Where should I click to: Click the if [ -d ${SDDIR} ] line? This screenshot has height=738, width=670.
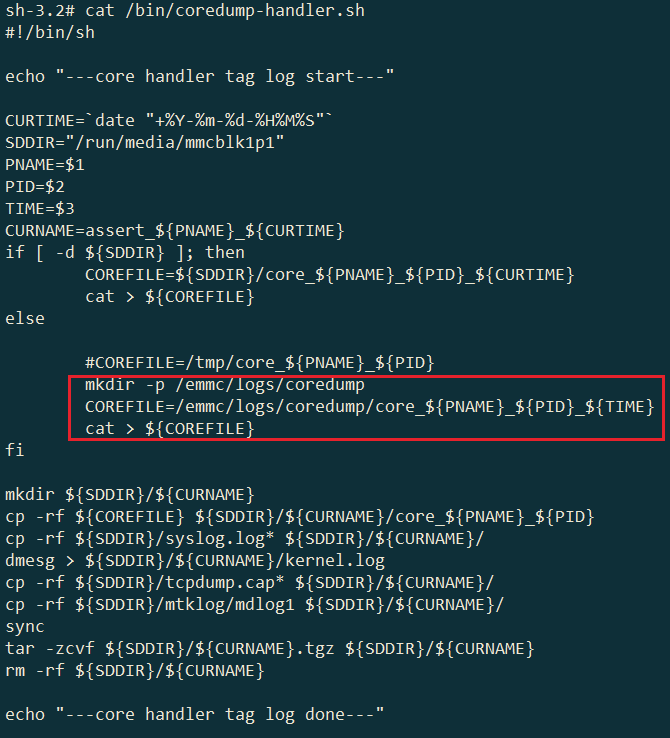coord(125,253)
